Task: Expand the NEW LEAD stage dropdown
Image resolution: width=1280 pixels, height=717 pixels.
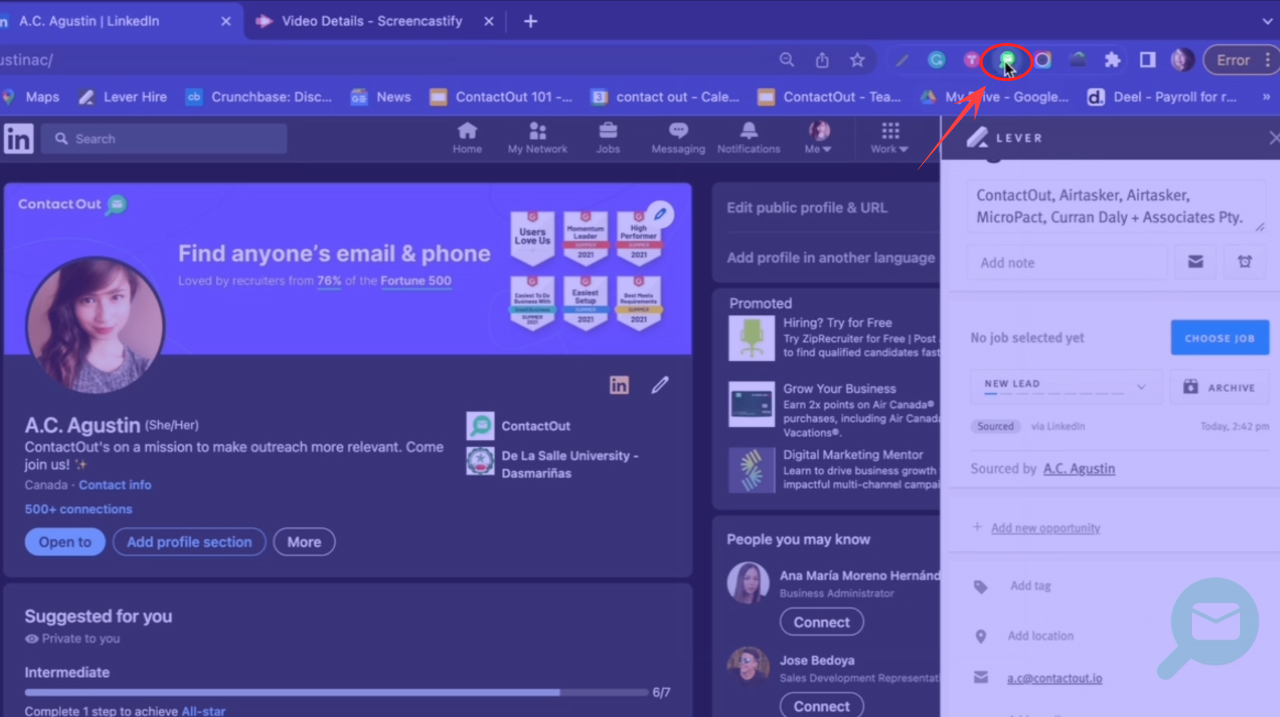Action: pyautogui.click(x=1065, y=386)
